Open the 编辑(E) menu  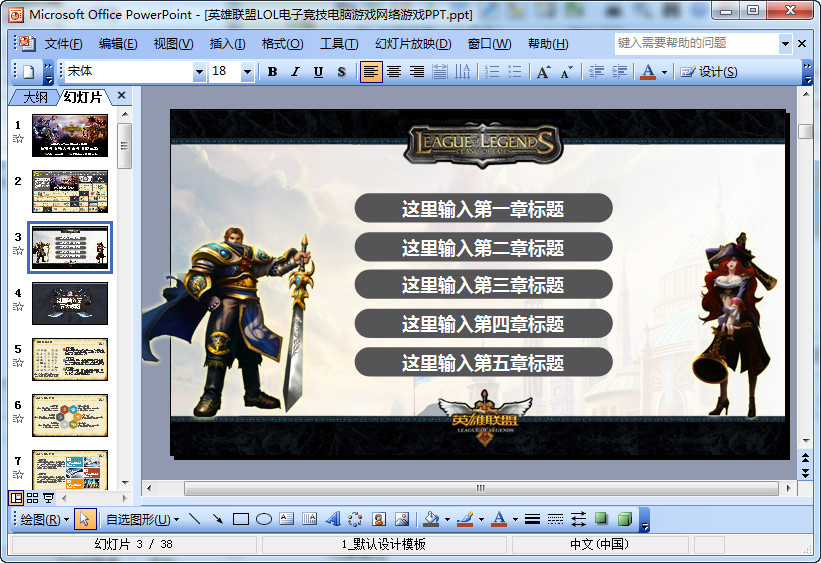point(118,44)
